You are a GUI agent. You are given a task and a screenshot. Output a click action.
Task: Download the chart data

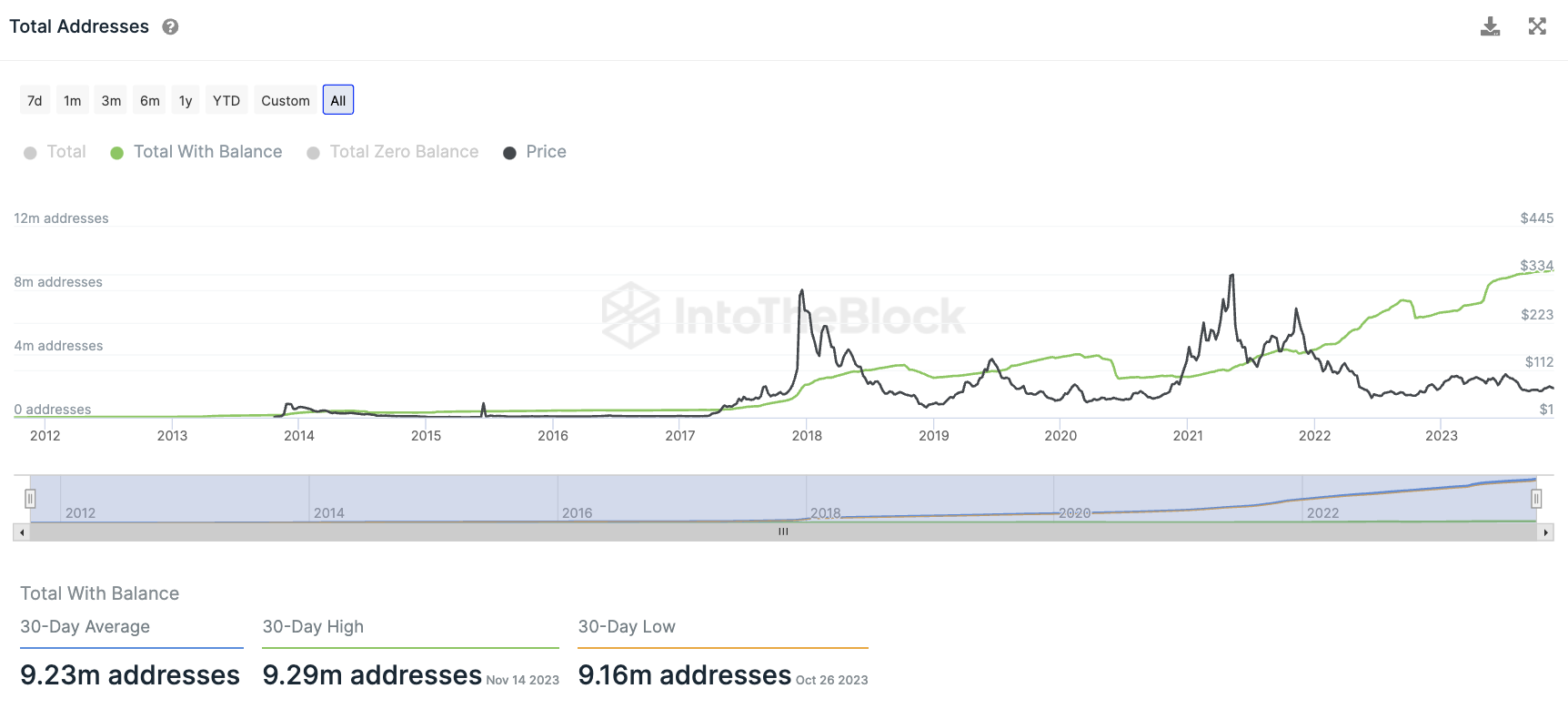click(x=1490, y=26)
